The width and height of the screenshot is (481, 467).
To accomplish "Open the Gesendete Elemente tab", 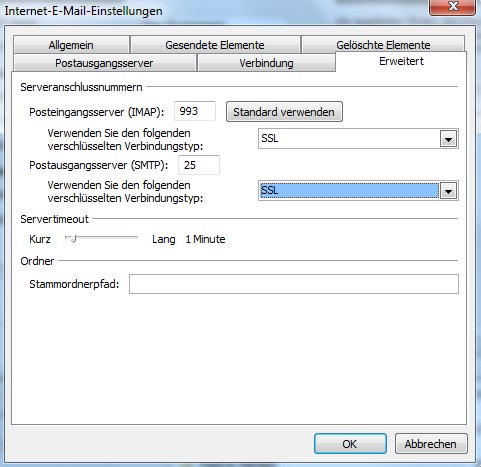I will tap(215, 45).
